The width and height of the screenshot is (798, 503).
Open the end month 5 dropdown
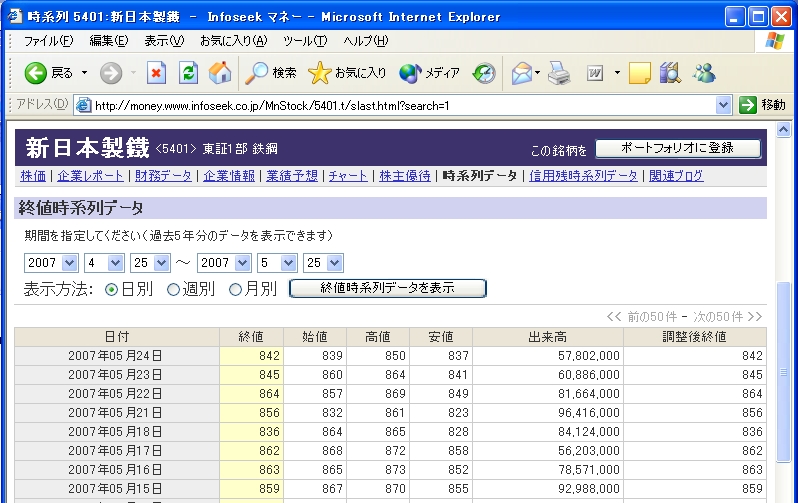pos(277,263)
